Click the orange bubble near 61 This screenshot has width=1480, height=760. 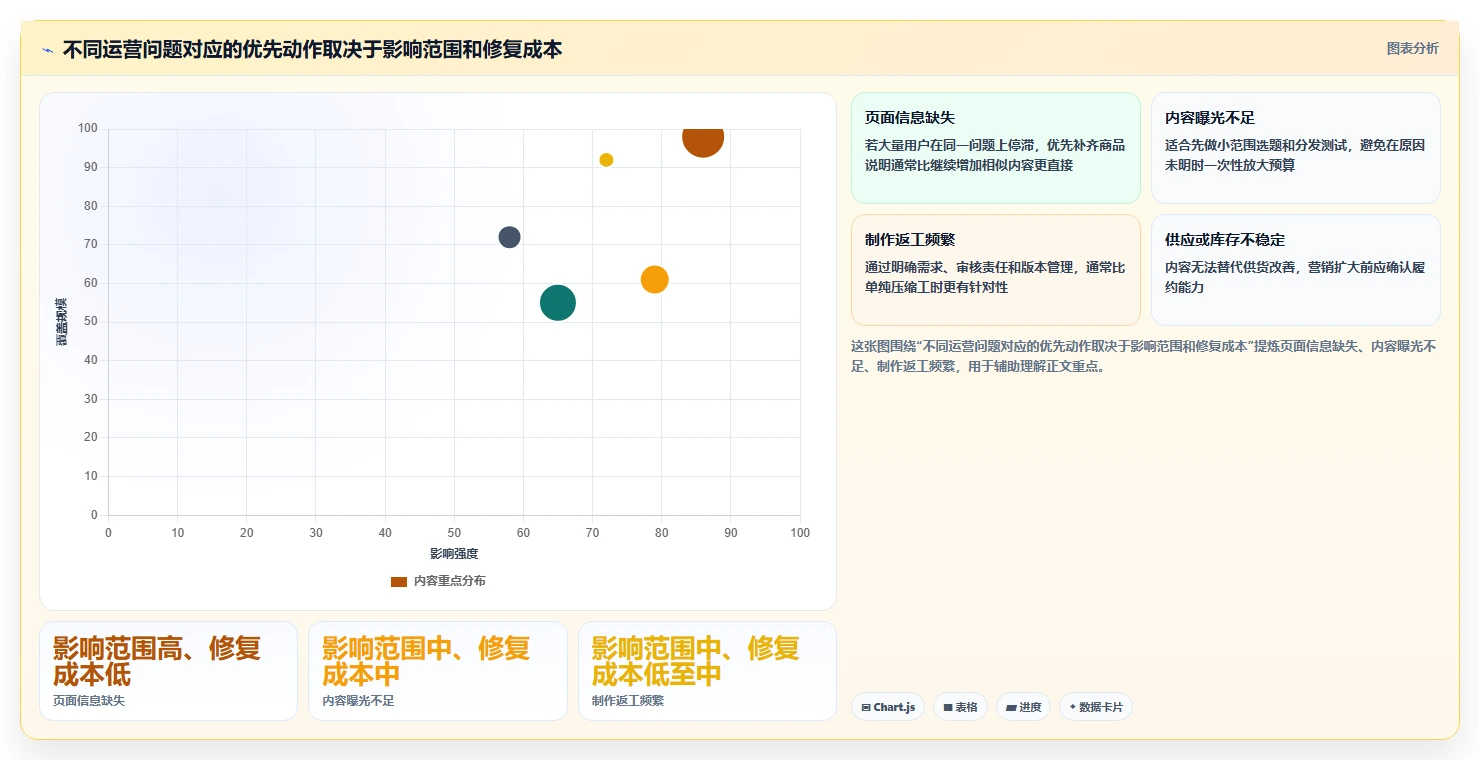[654, 280]
